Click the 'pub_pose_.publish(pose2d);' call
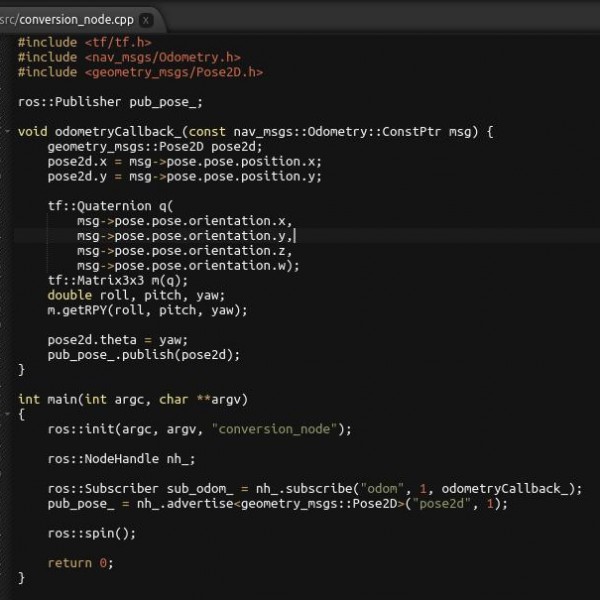The width and height of the screenshot is (600, 600). point(144,355)
